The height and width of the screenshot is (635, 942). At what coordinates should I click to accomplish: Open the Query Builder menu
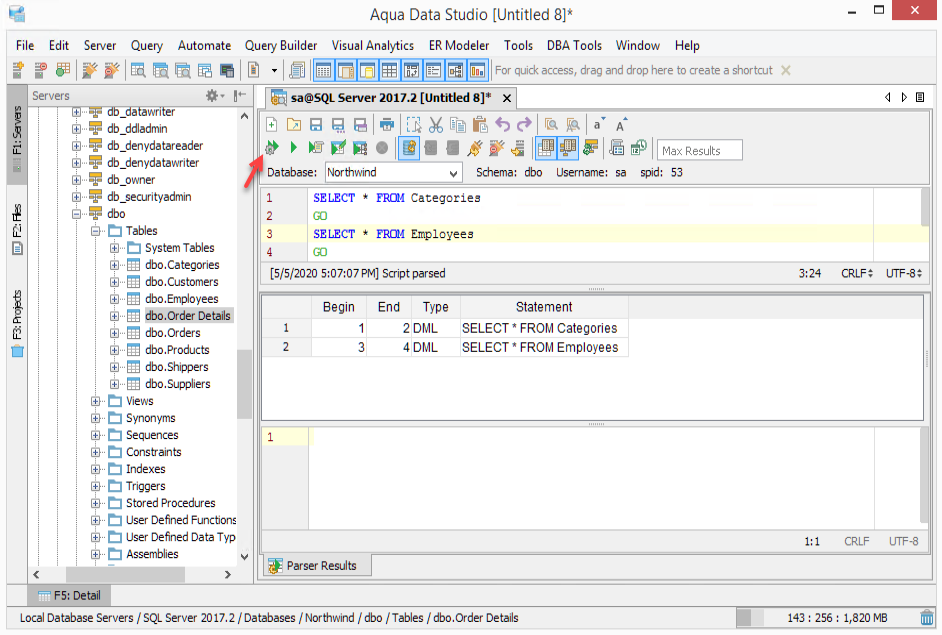tap(280, 45)
